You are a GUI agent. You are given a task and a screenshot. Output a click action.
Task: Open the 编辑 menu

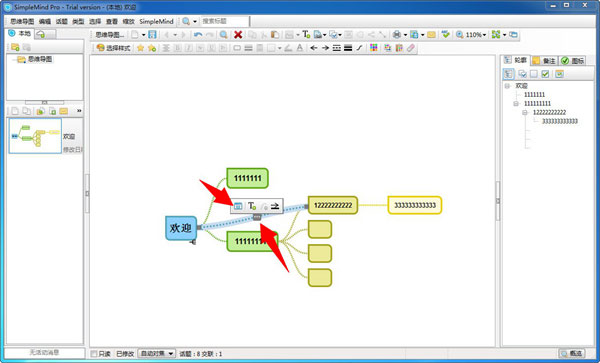click(45, 22)
